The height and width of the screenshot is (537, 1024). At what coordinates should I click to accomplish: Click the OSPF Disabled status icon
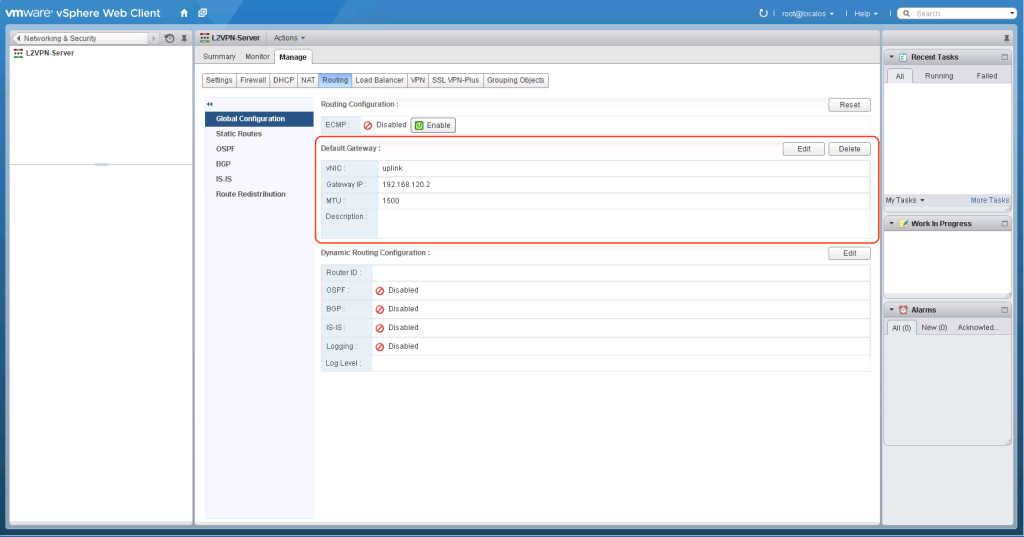pyautogui.click(x=379, y=291)
